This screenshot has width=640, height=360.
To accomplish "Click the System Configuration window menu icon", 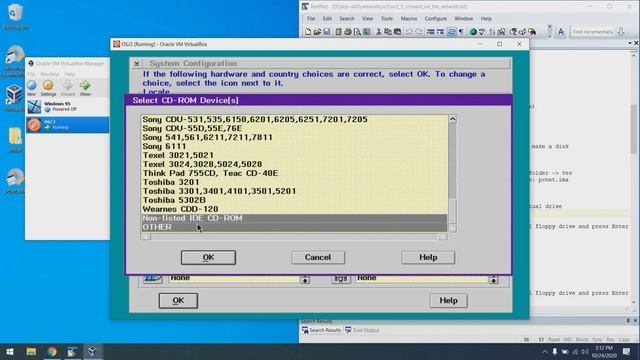I will (137, 64).
